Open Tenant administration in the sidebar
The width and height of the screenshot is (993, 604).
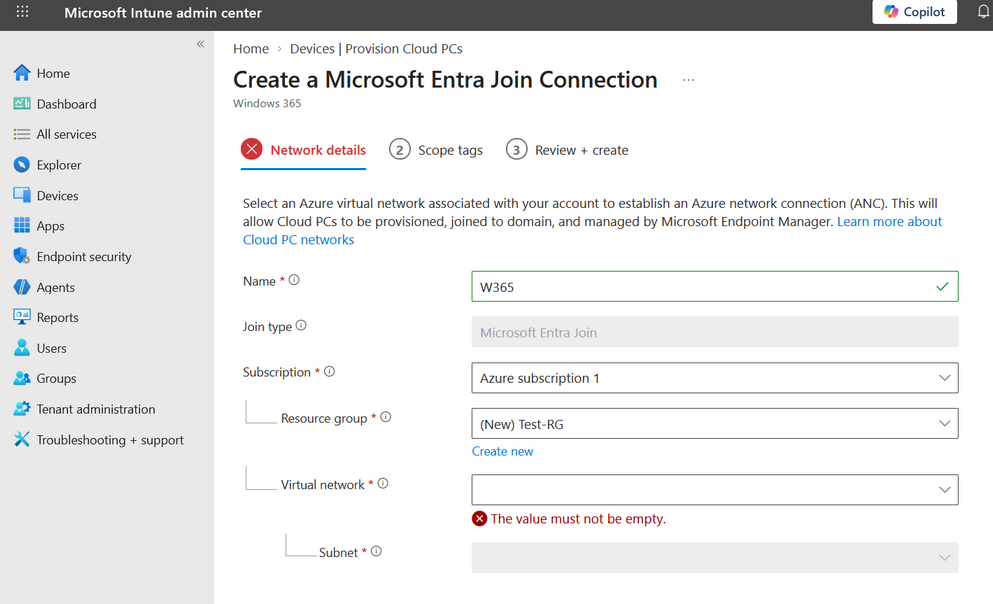point(96,409)
